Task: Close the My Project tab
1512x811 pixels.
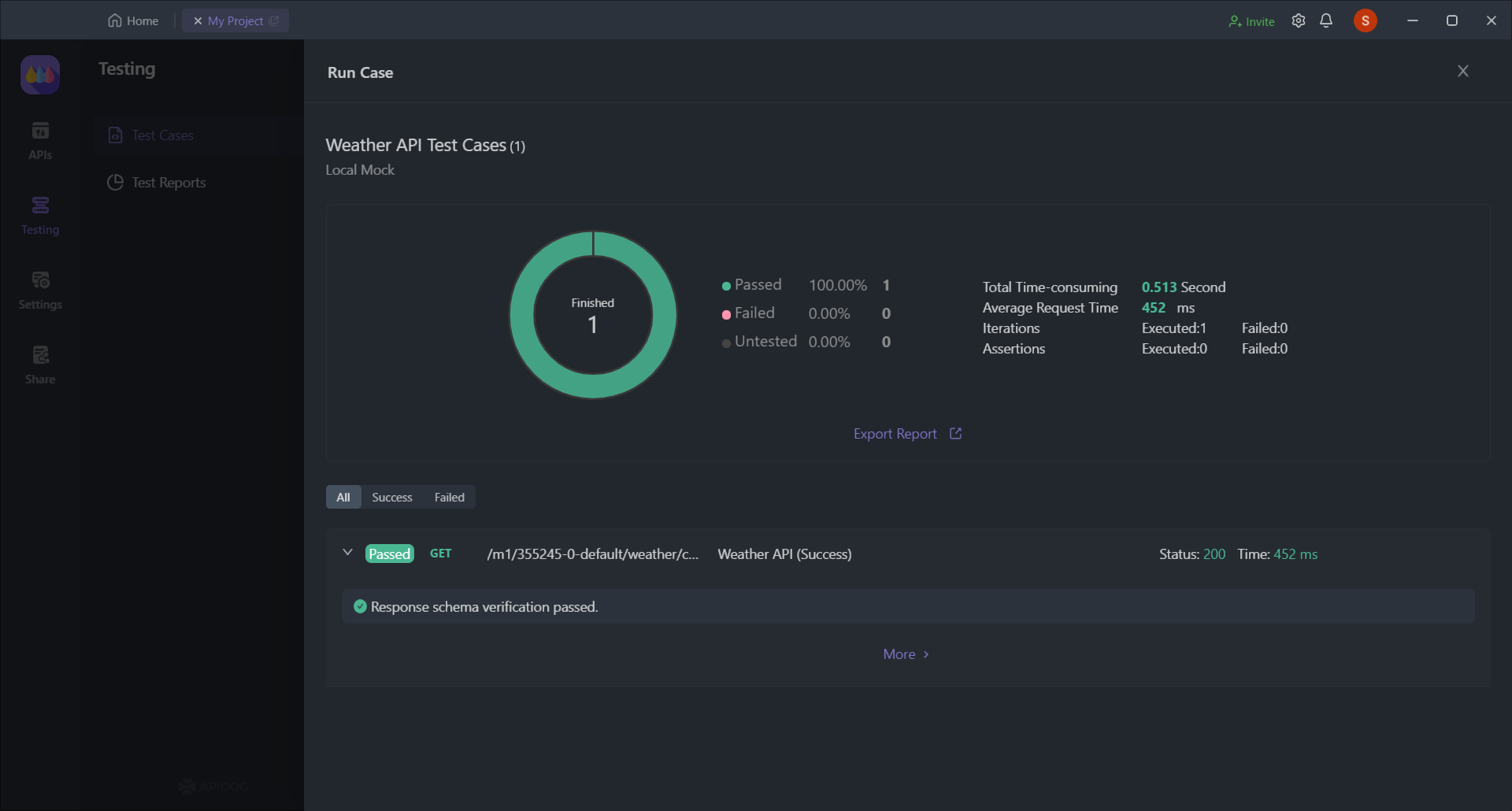Action: 198,20
